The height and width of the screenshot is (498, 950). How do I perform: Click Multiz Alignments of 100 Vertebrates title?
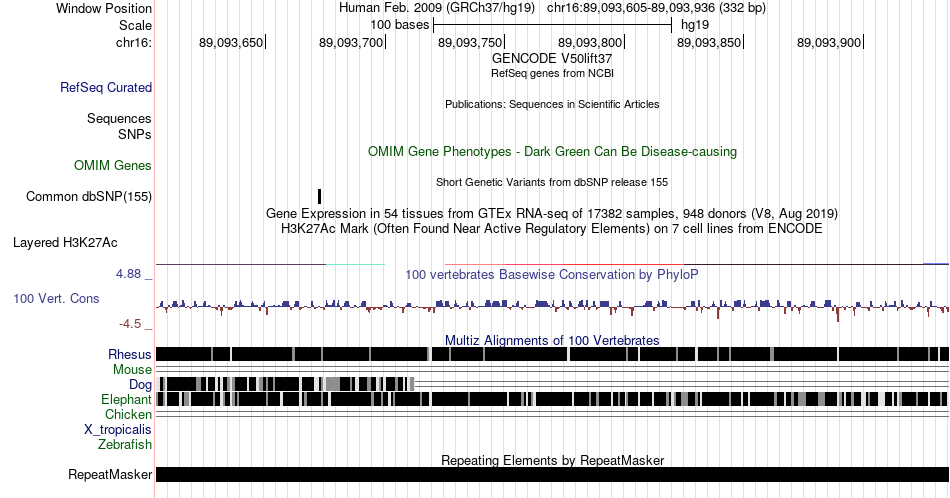coord(552,340)
